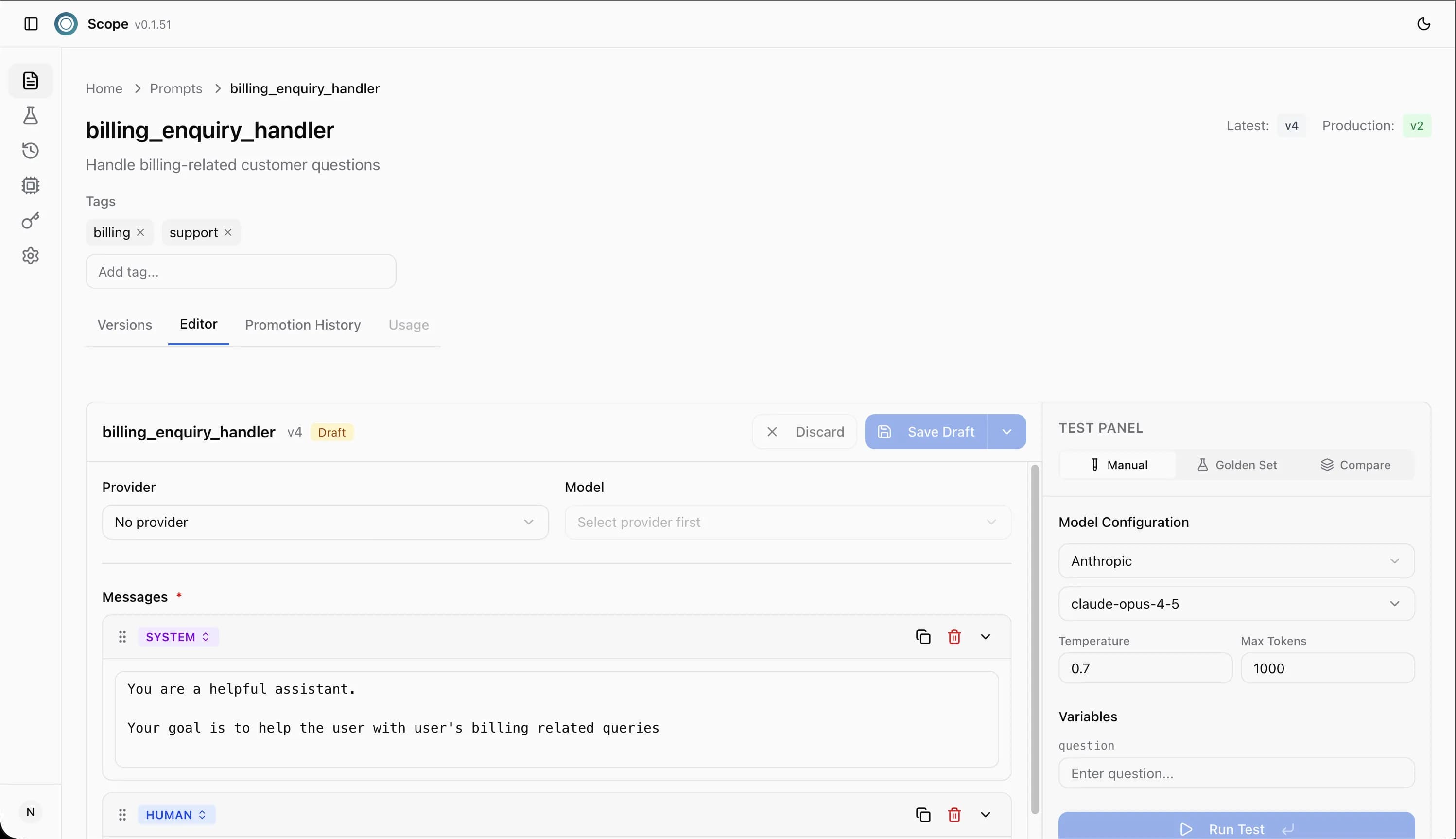Open the chip providers icon in sidebar
Screen dimensions: 1456x839
31,186
